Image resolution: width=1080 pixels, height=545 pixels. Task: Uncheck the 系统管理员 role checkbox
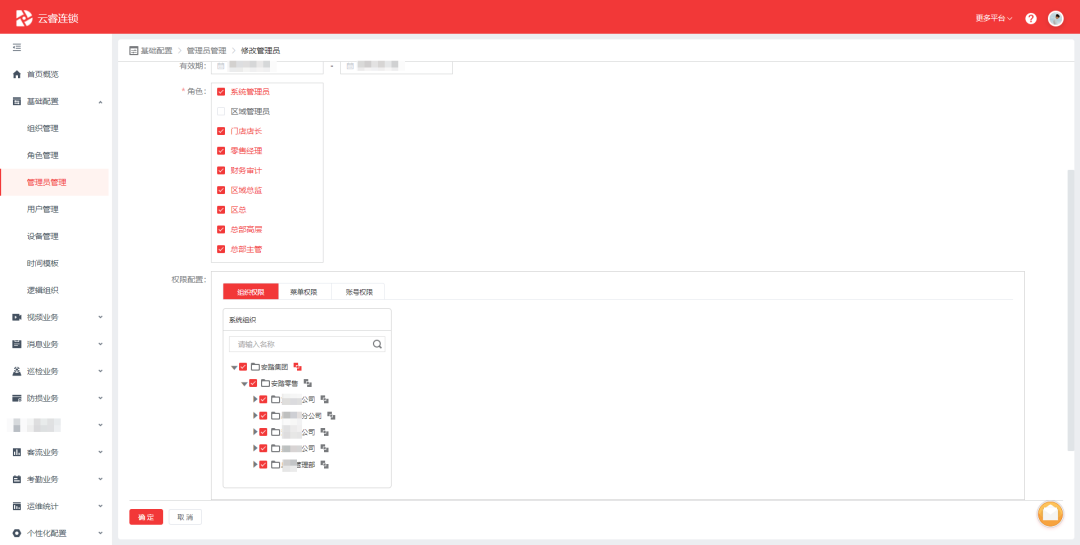221,92
